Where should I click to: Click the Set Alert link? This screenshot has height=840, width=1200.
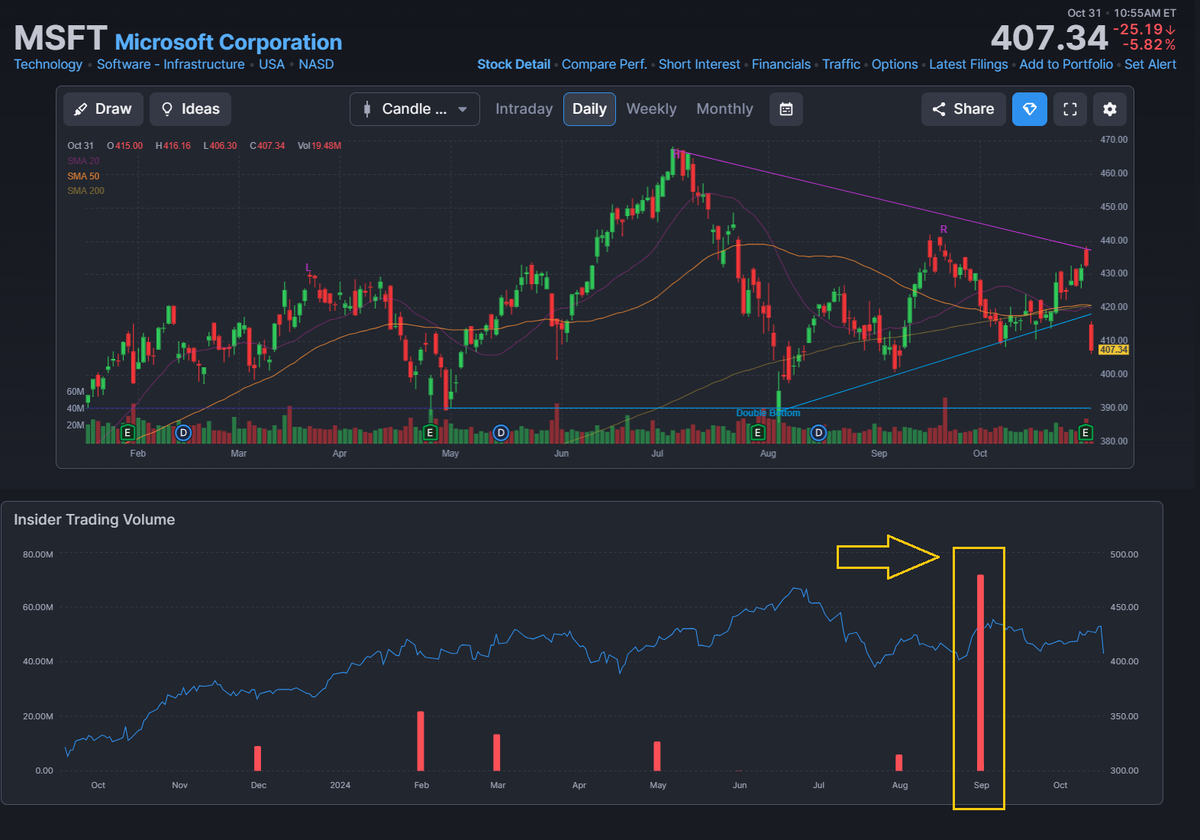tap(1150, 64)
